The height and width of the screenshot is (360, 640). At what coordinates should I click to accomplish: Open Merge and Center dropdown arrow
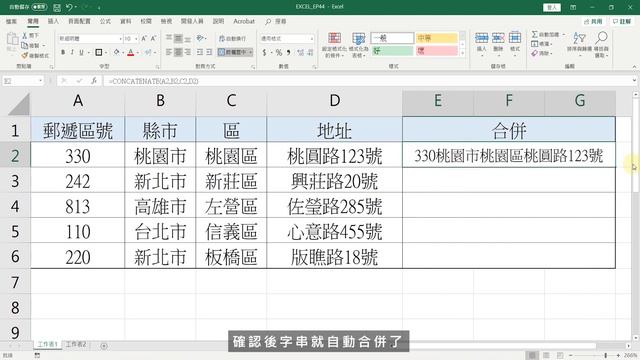[250, 52]
